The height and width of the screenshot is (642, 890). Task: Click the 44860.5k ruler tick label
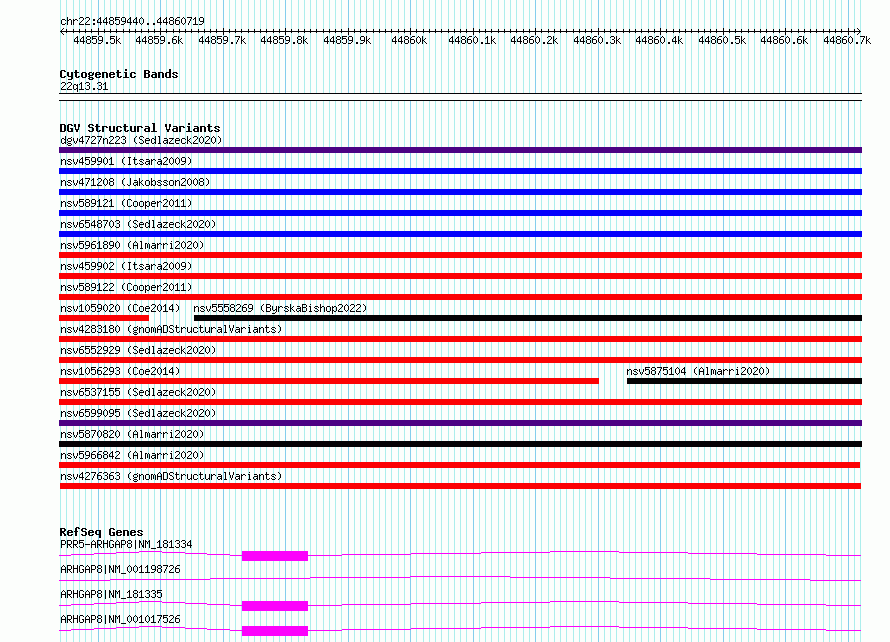tap(722, 40)
